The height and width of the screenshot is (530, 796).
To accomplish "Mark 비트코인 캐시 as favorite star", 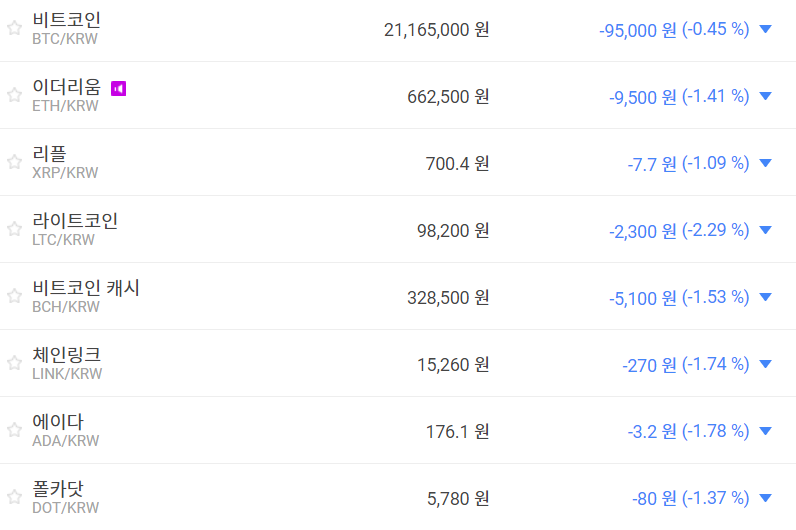I will (14, 296).
